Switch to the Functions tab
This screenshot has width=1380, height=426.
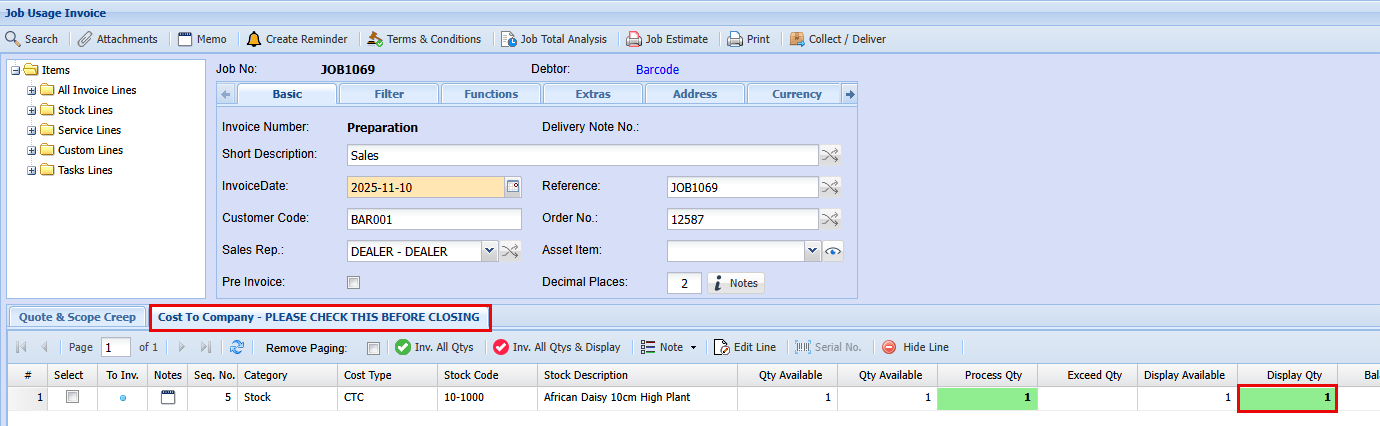pyautogui.click(x=491, y=94)
